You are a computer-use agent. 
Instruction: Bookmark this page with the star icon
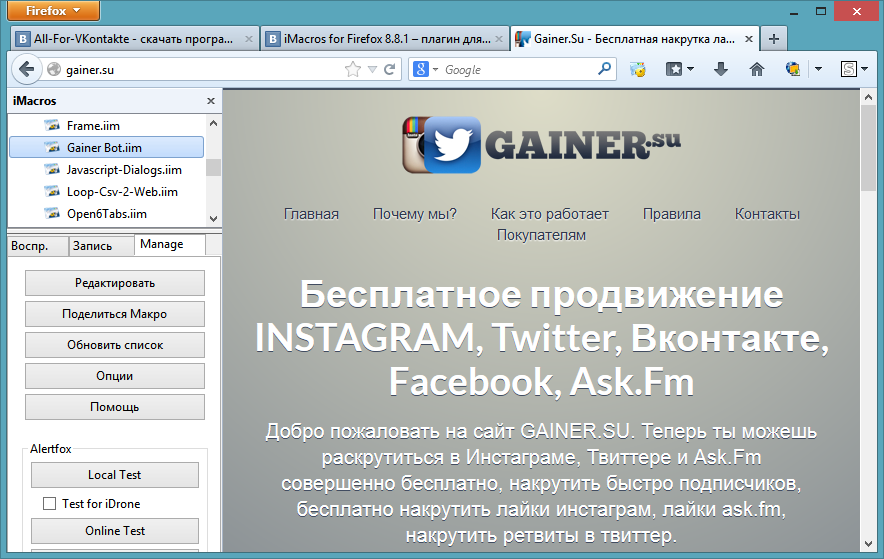pos(352,69)
